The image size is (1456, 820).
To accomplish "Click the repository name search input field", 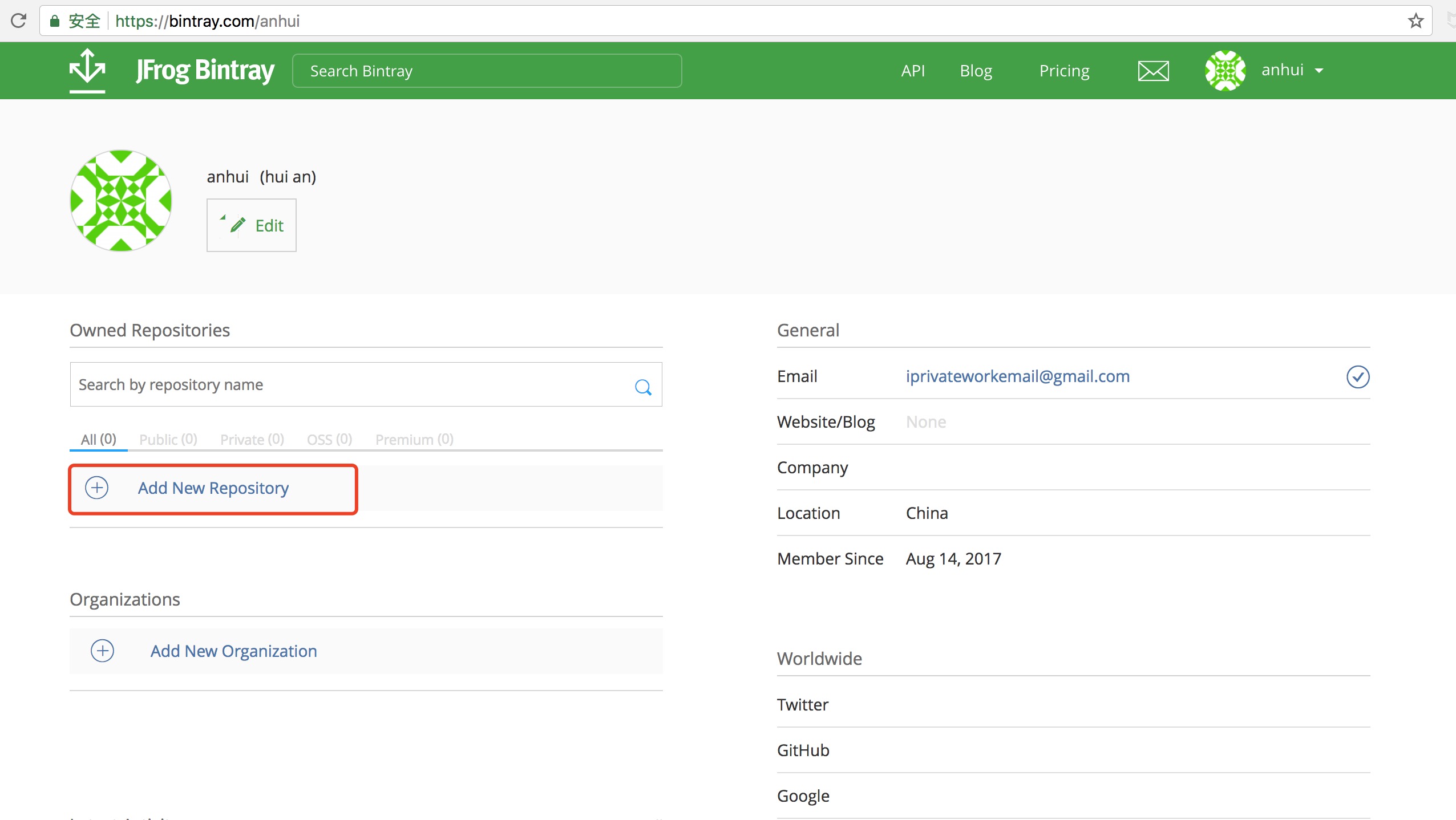I will click(366, 384).
